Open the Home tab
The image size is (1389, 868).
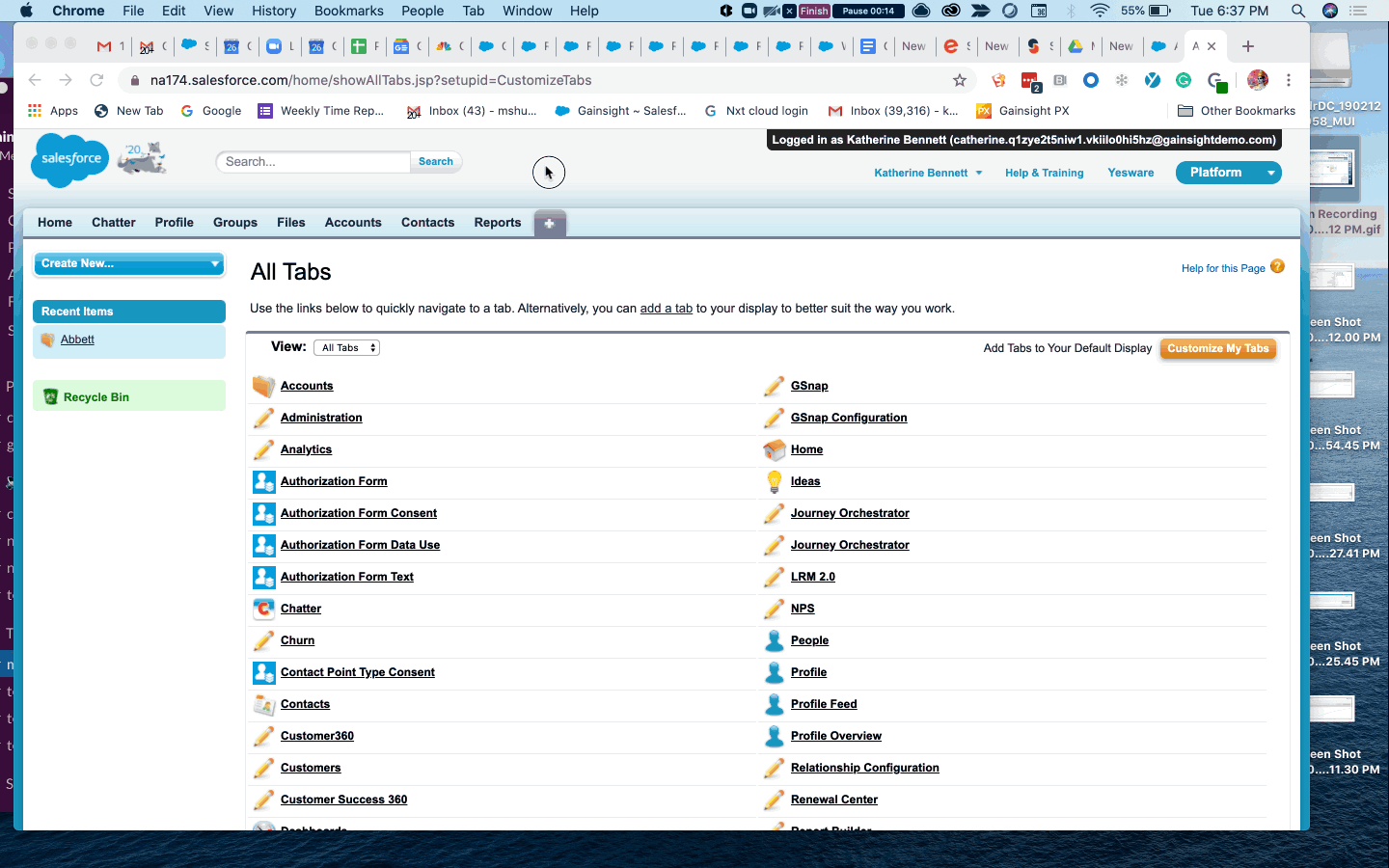click(55, 223)
